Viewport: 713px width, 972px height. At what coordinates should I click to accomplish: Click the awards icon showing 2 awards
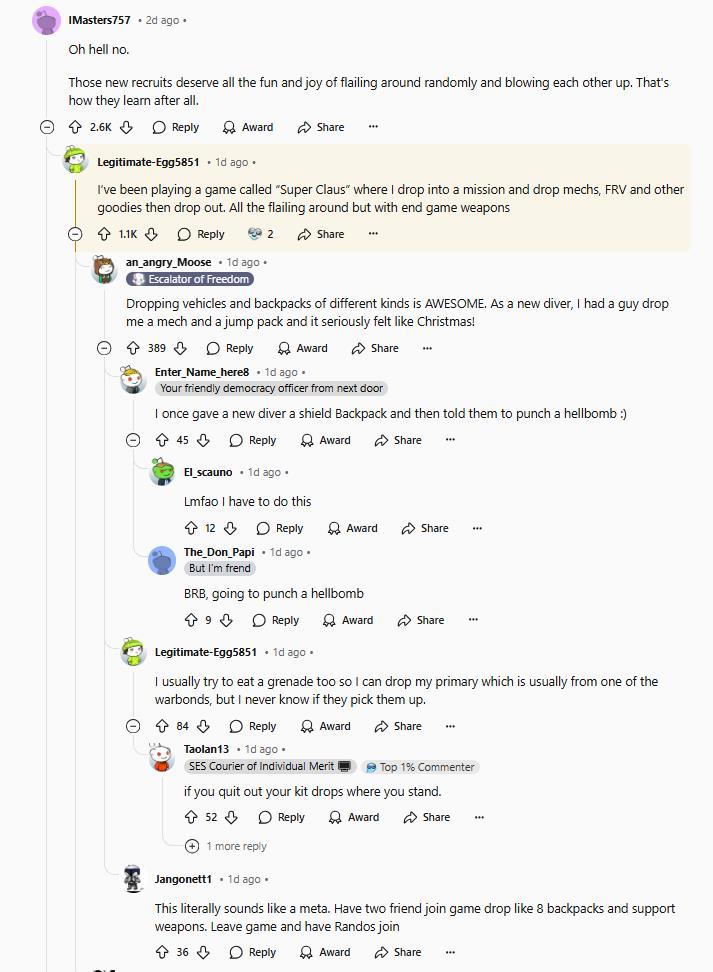(260, 234)
